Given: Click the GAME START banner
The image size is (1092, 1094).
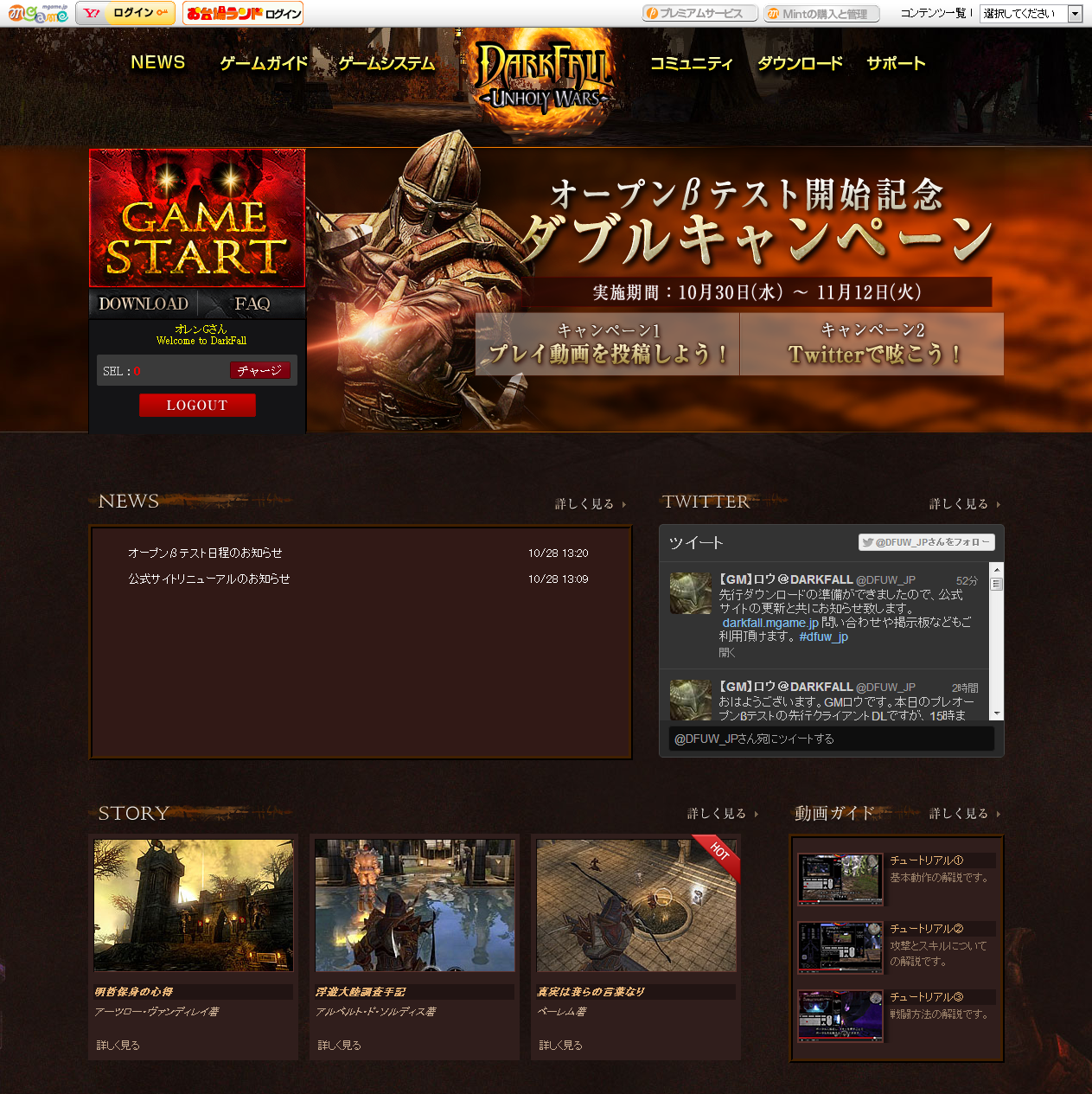Looking at the screenshot, I should tap(197, 217).
